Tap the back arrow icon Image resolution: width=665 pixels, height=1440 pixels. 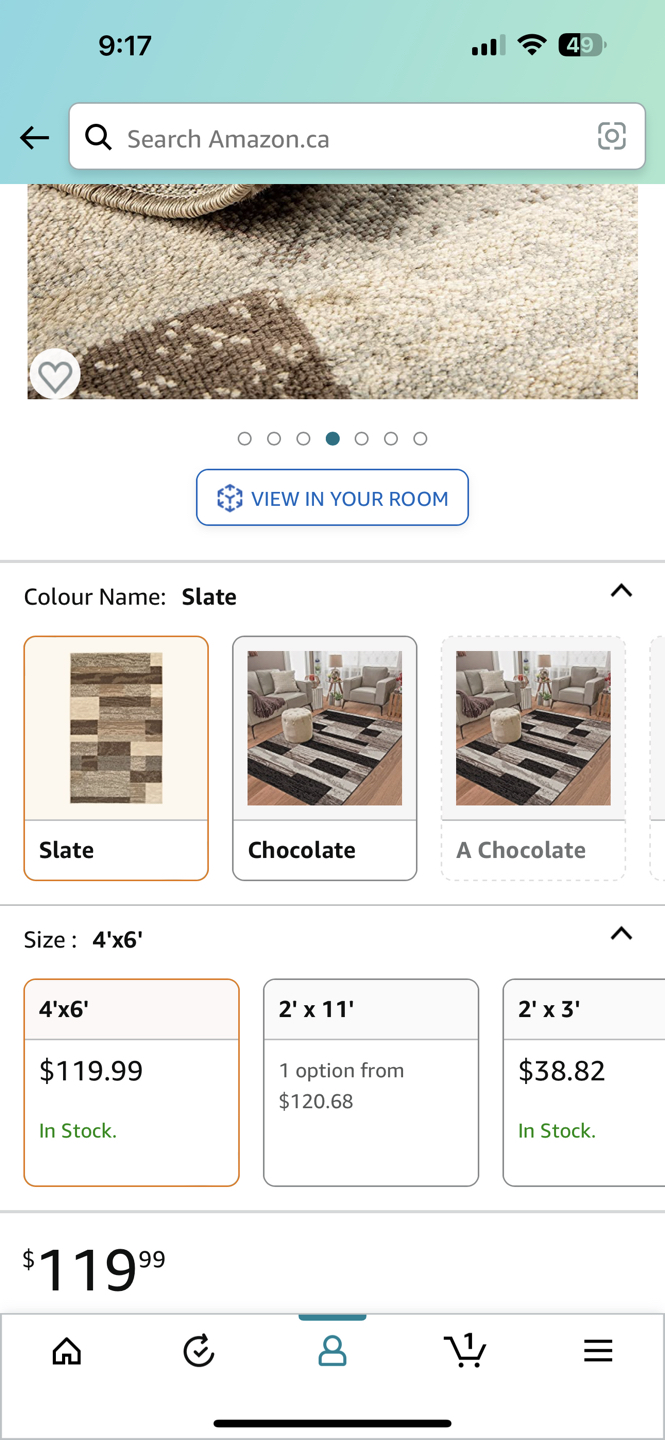tap(34, 138)
